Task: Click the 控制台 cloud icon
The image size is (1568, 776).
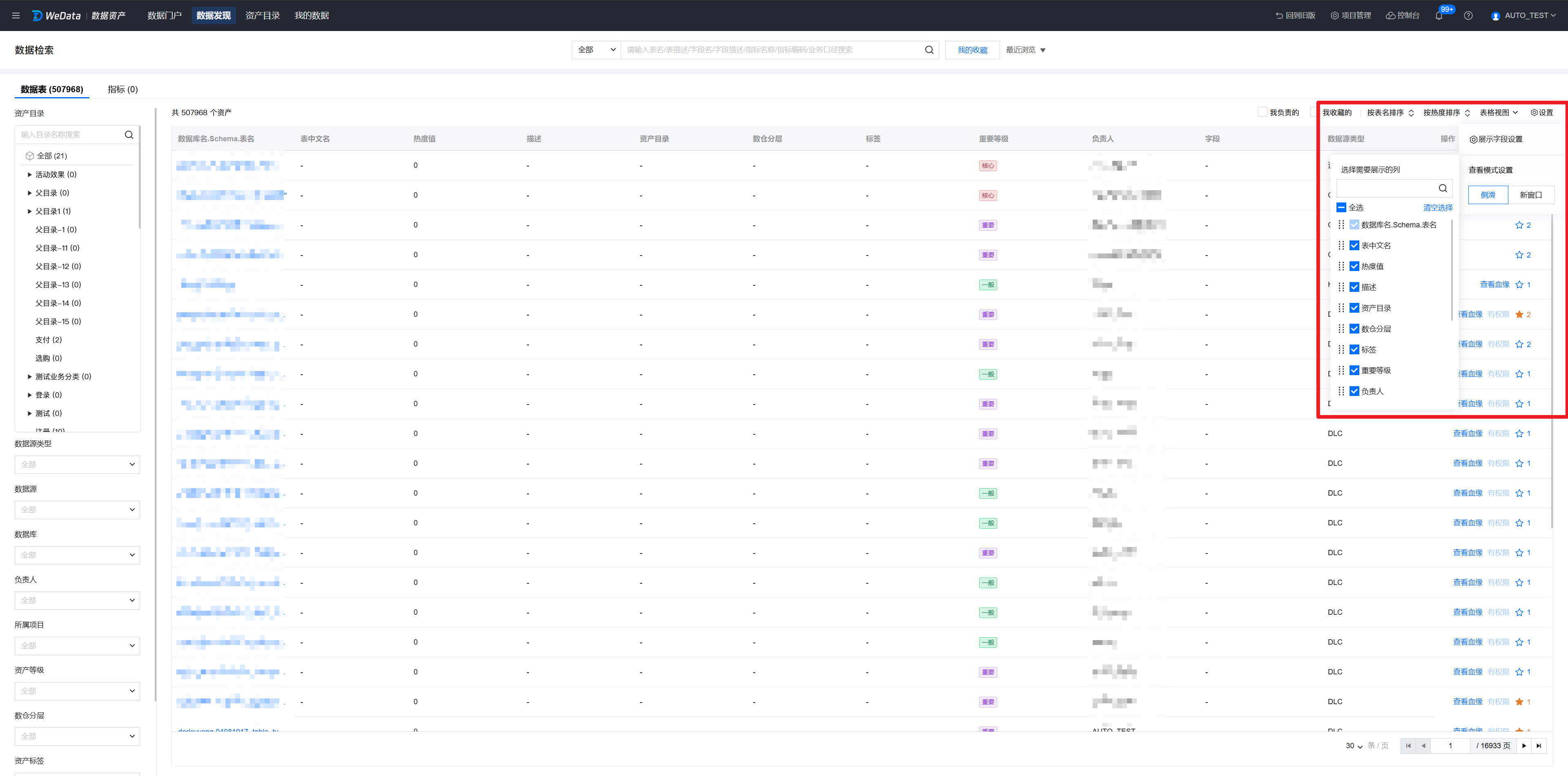Action: (x=1390, y=16)
